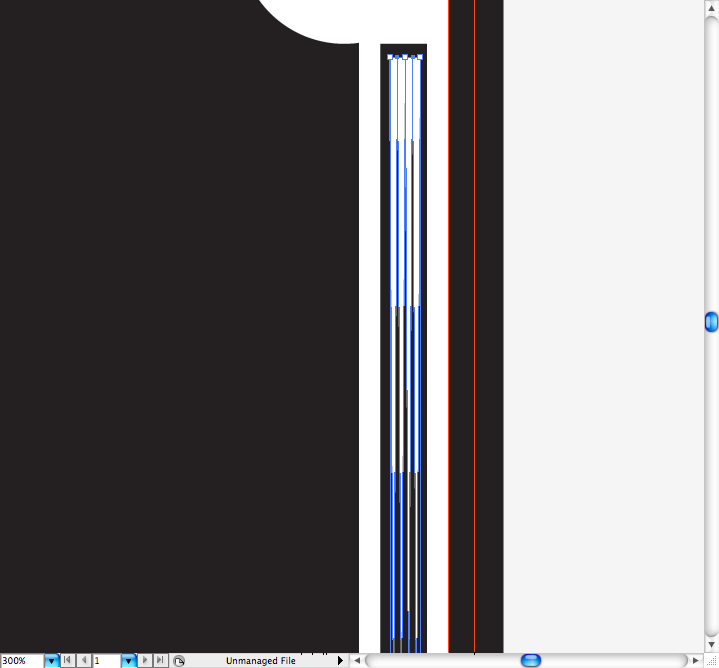Open the artboard navigation dropdown
Image resolution: width=719 pixels, height=668 pixels.
[128, 661]
